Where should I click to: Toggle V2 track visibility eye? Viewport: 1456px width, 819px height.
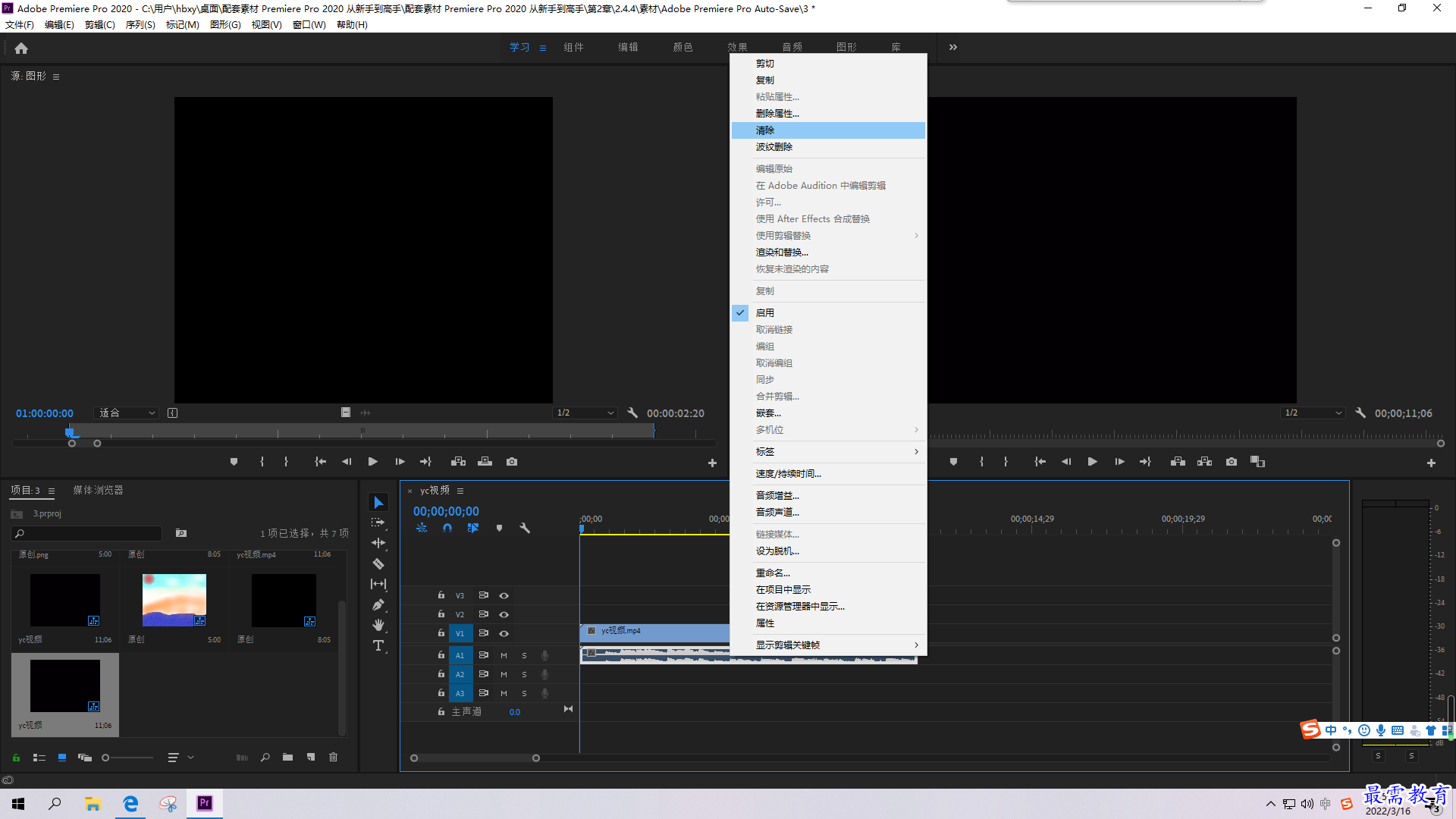(x=504, y=614)
